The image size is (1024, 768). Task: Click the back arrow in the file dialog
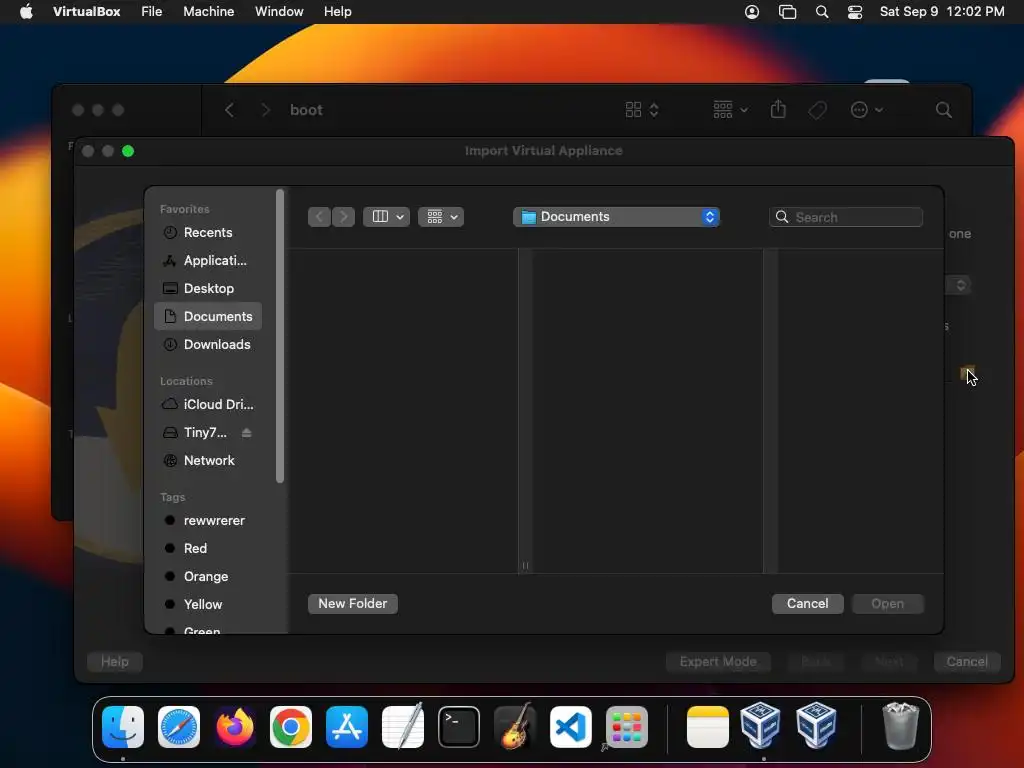pyautogui.click(x=319, y=217)
